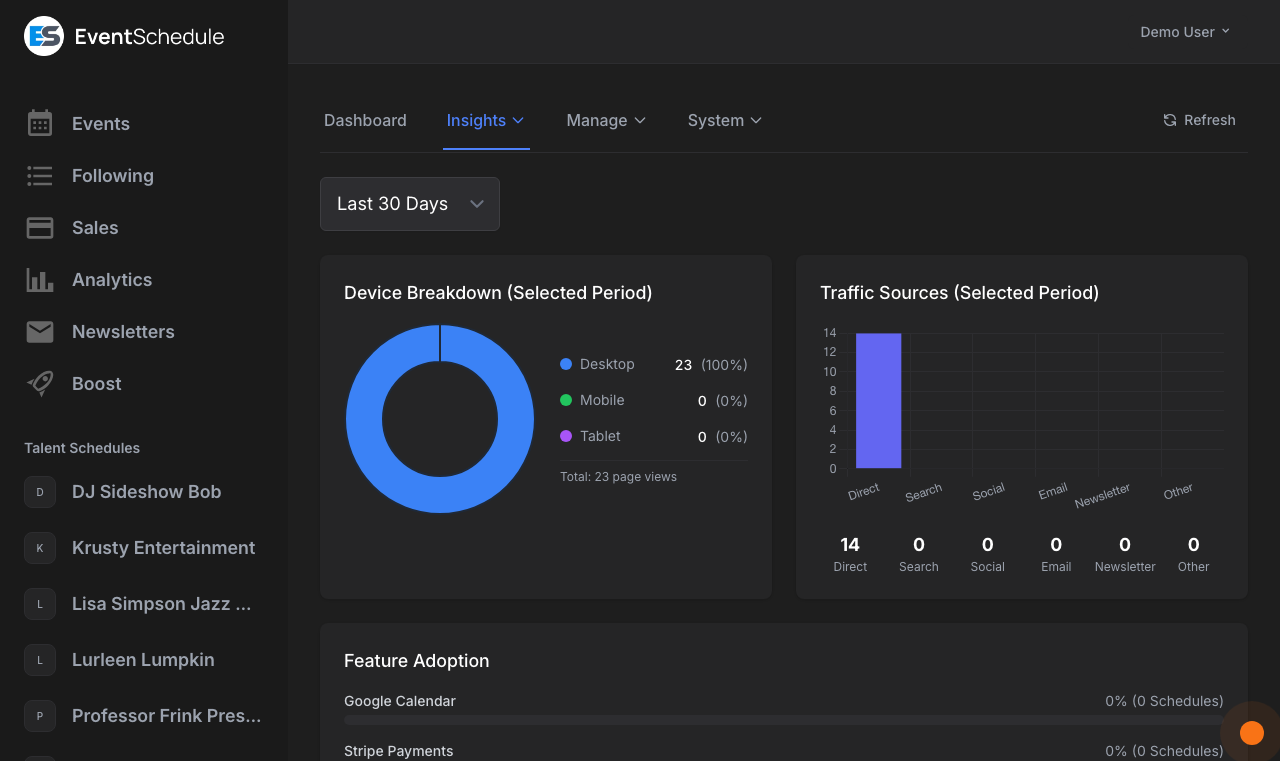Click the Newsletter count label under chart
Image resolution: width=1280 pixels, height=761 pixels.
(1125, 567)
